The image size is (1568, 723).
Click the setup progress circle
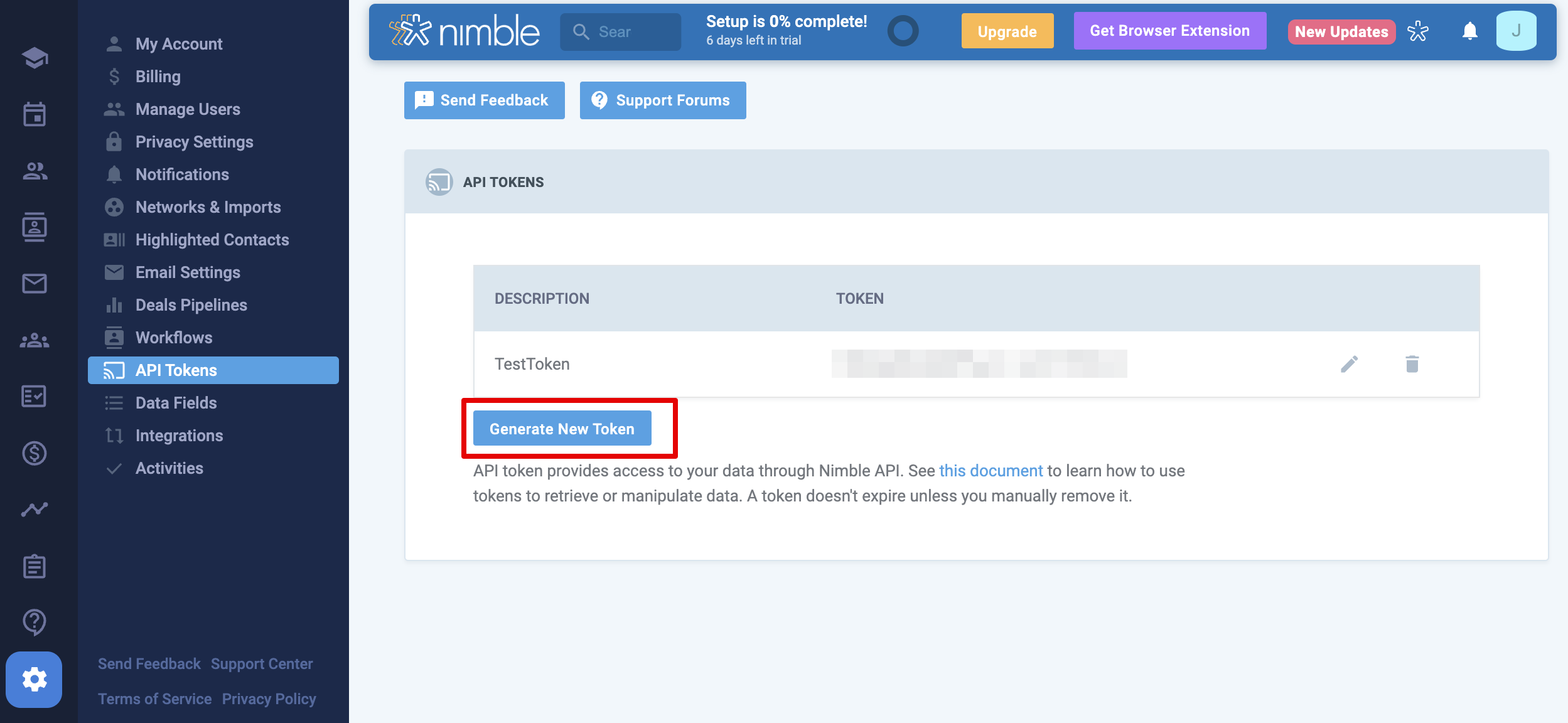point(903,31)
